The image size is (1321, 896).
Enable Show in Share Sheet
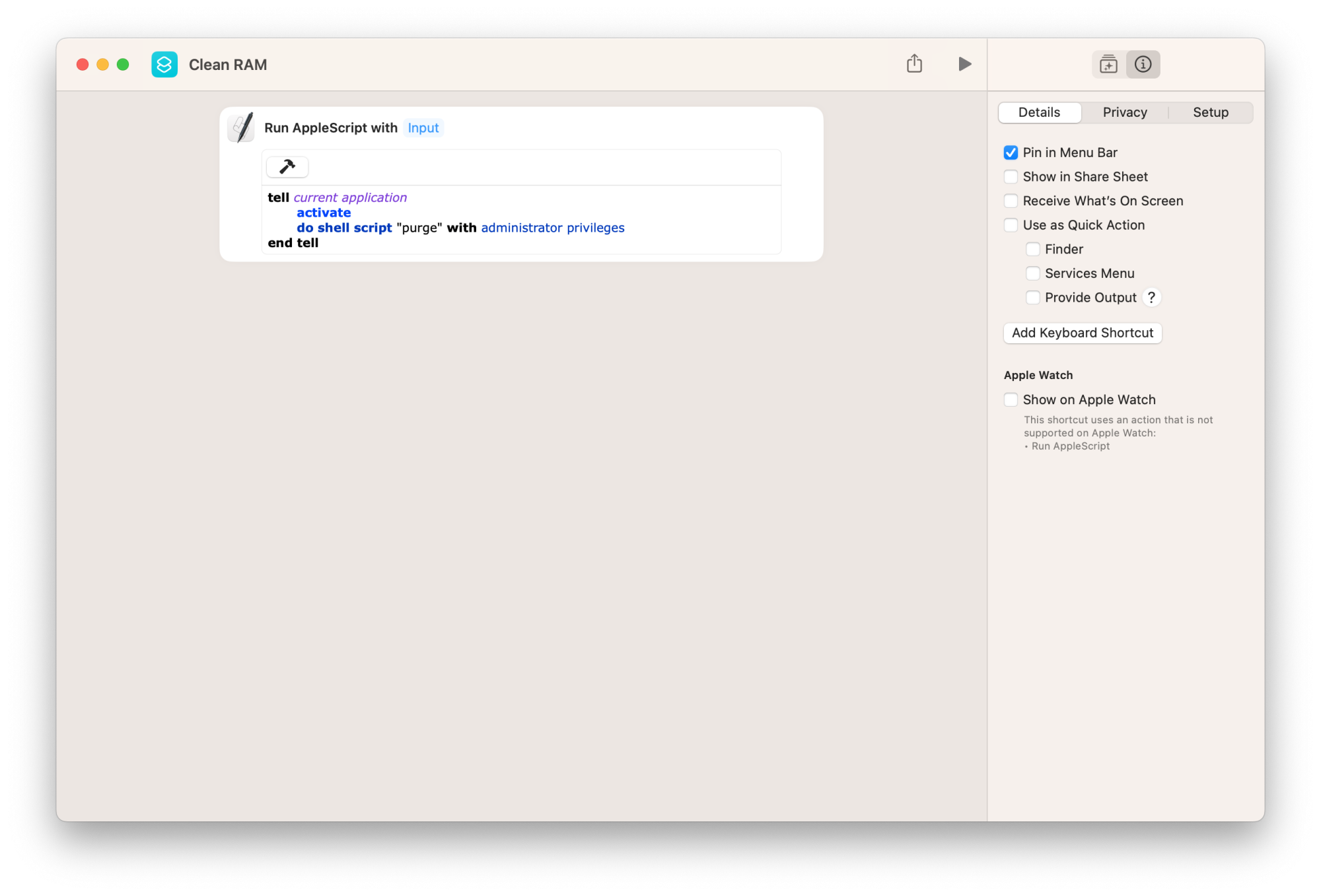click(x=1011, y=177)
